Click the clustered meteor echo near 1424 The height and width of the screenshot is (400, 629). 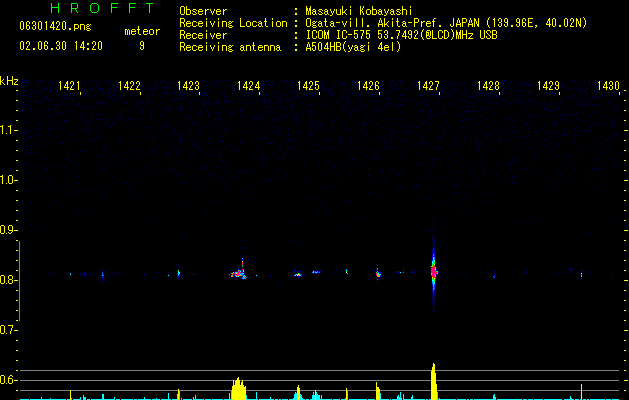pyautogui.click(x=239, y=274)
